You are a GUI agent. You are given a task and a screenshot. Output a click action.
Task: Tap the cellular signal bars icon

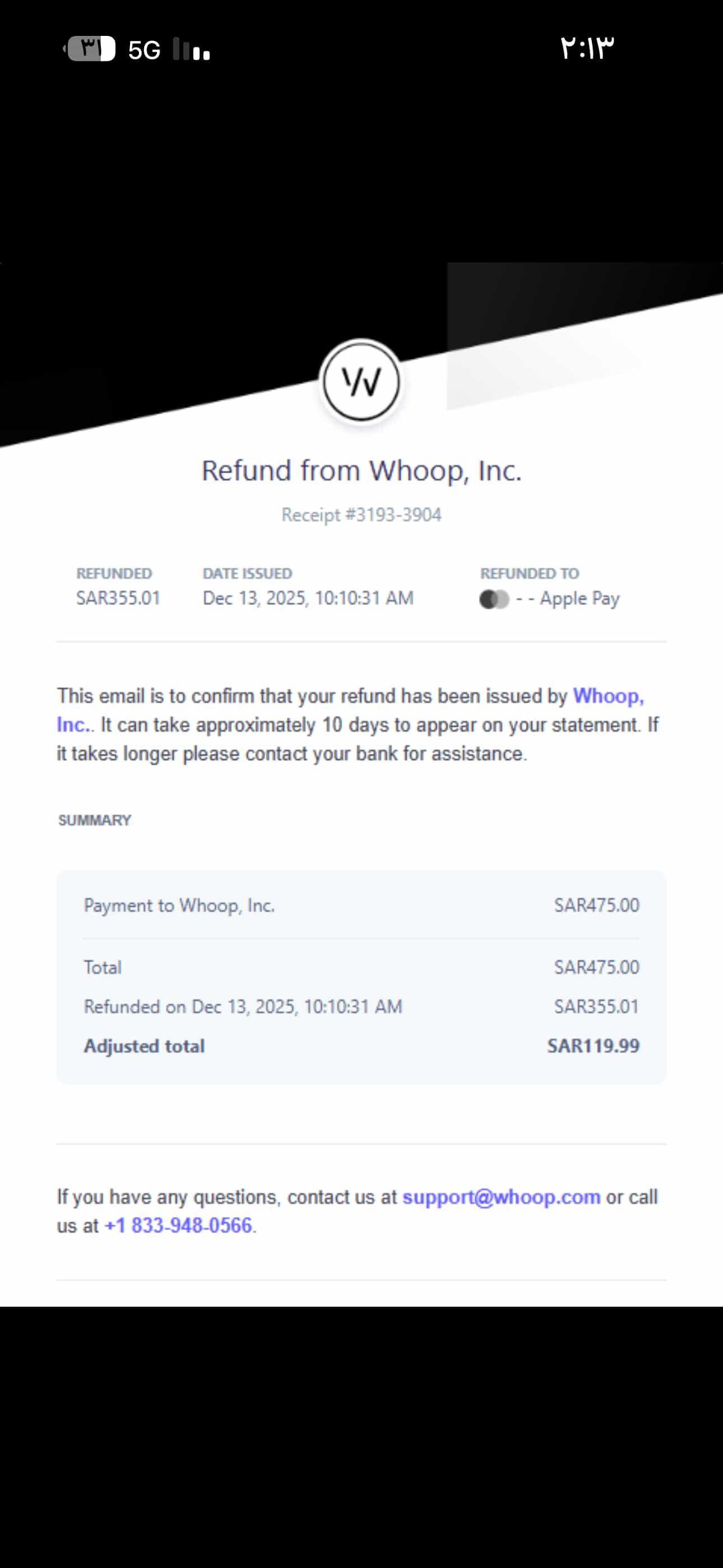coord(191,49)
